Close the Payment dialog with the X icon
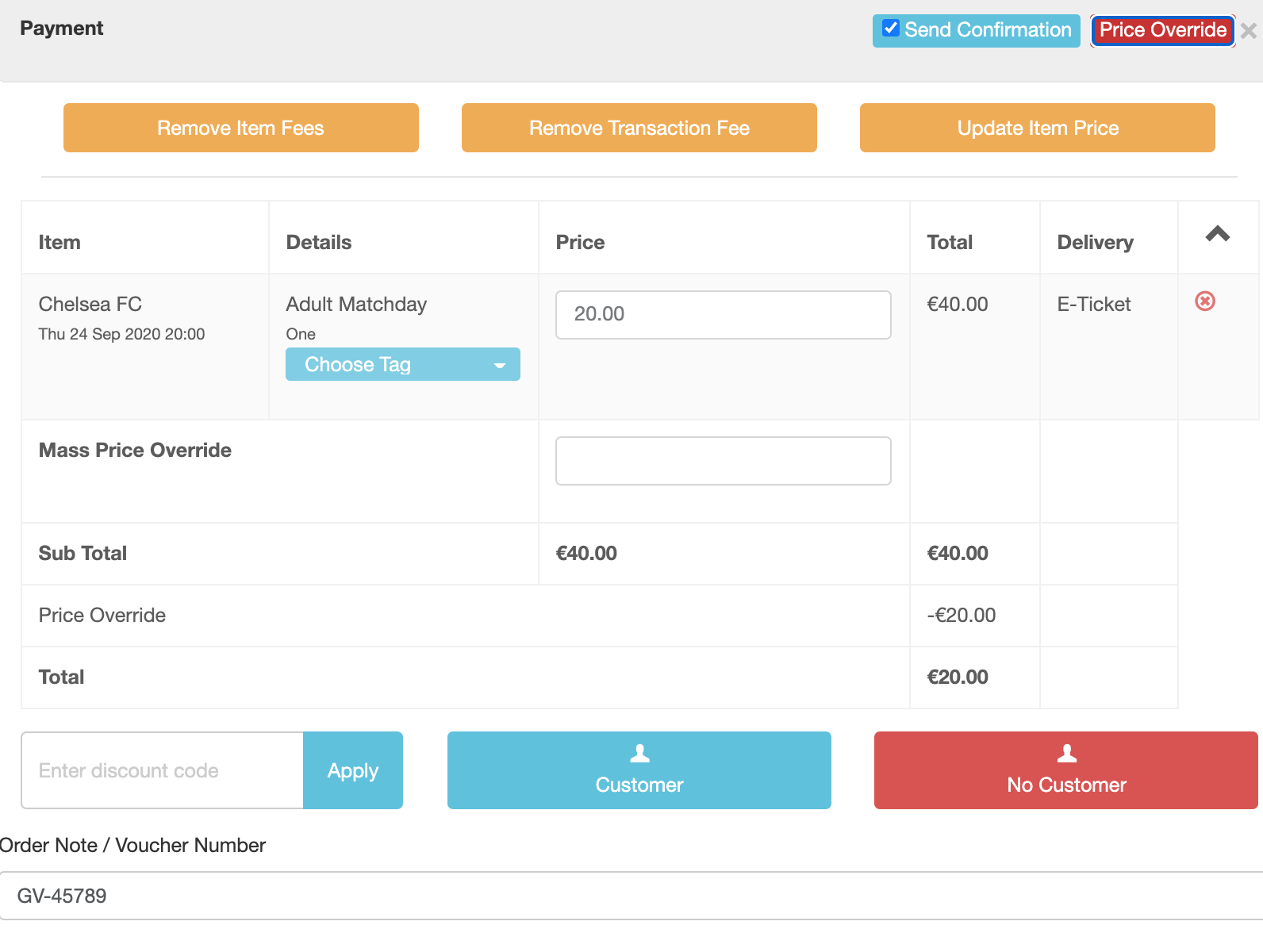Screen dimensions: 1263x952 (1249, 31)
